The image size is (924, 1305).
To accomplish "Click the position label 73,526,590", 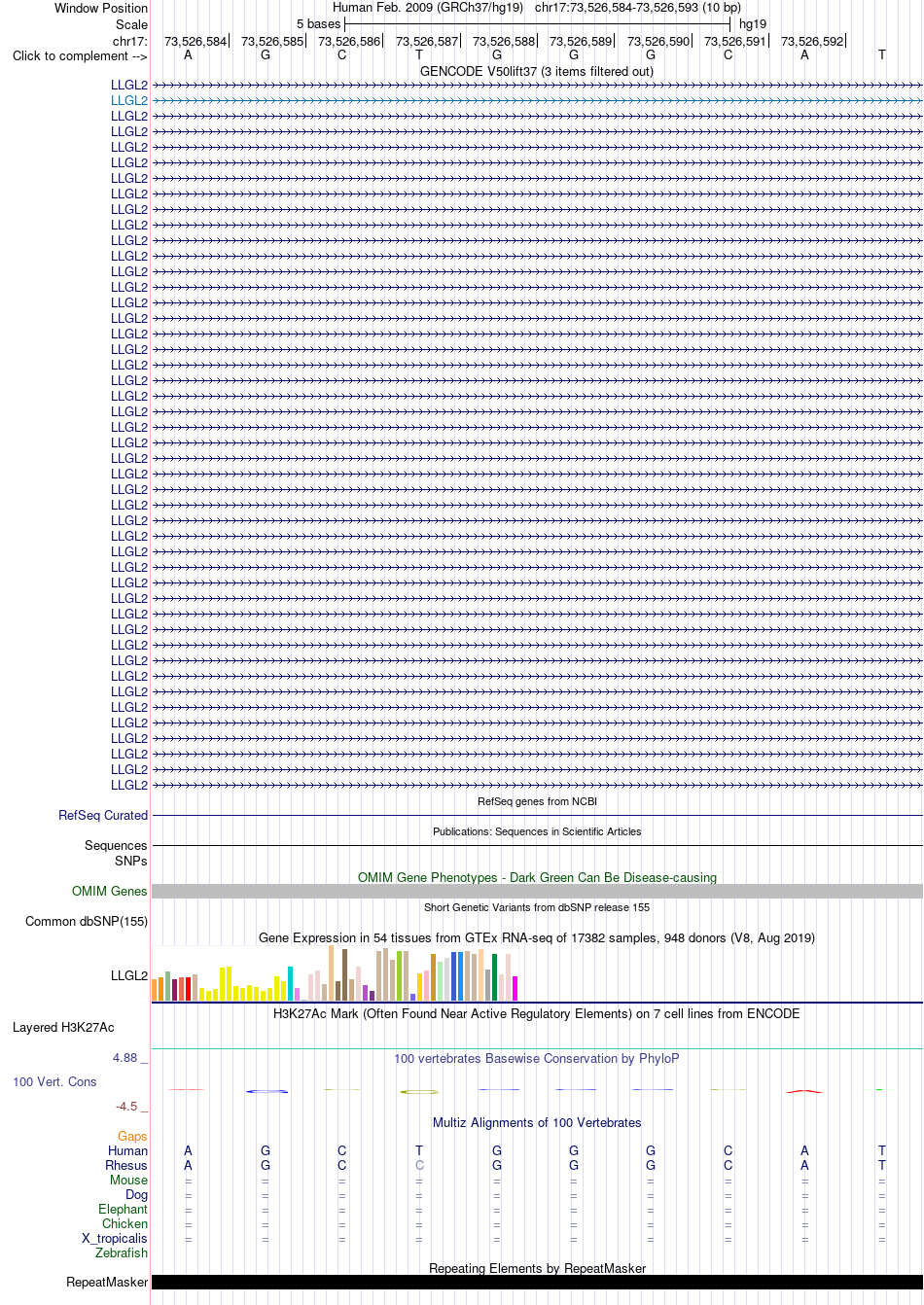I will 658,41.
